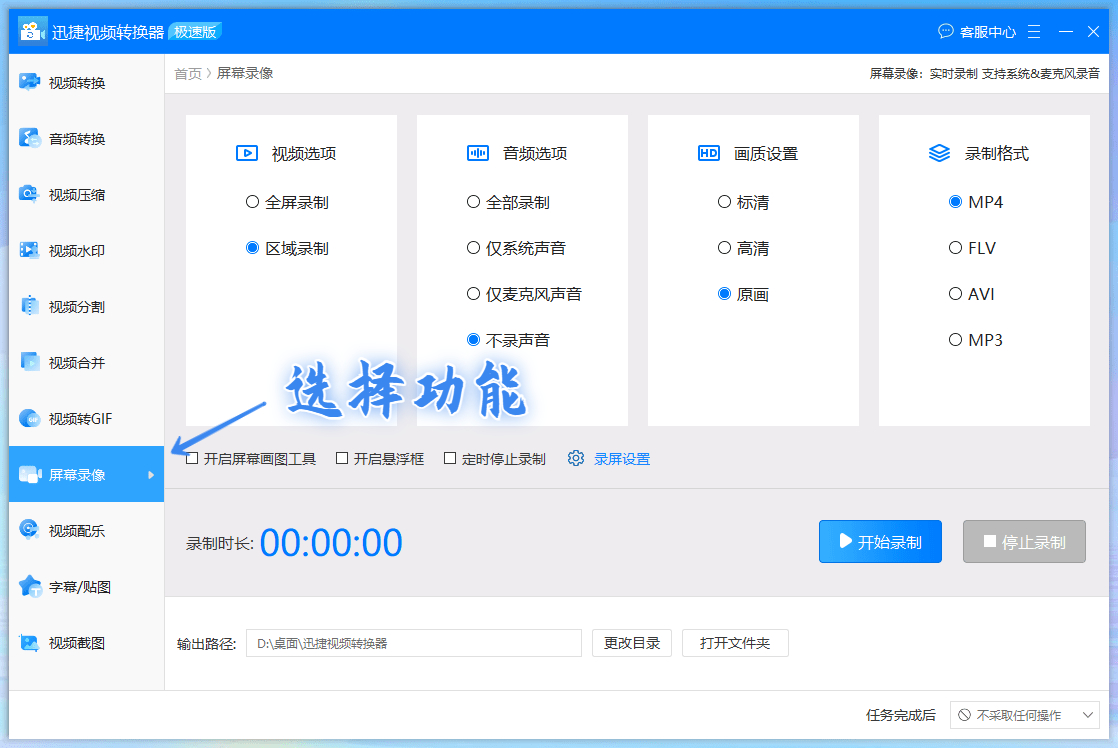Choose 标清 quality setting
The image size is (1118, 748).
(x=743, y=203)
